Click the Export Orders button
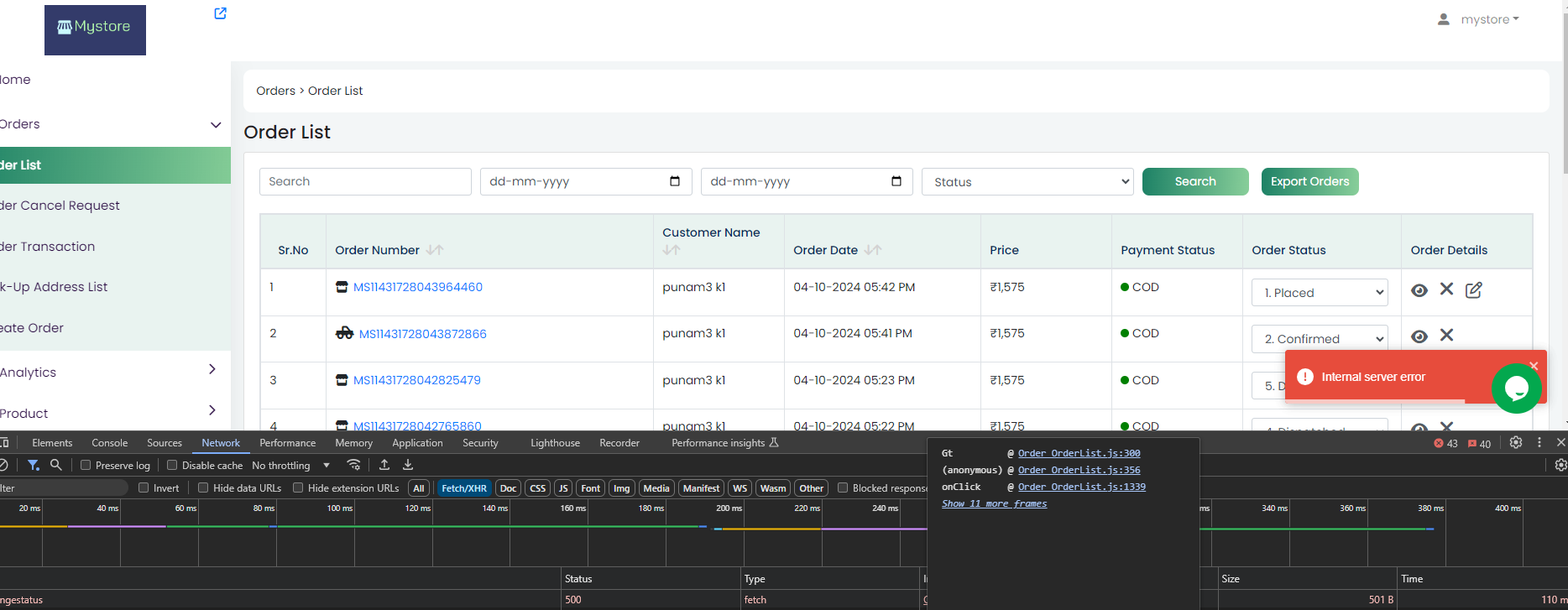Image resolution: width=1568 pixels, height=610 pixels. click(x=1309, y=181)
